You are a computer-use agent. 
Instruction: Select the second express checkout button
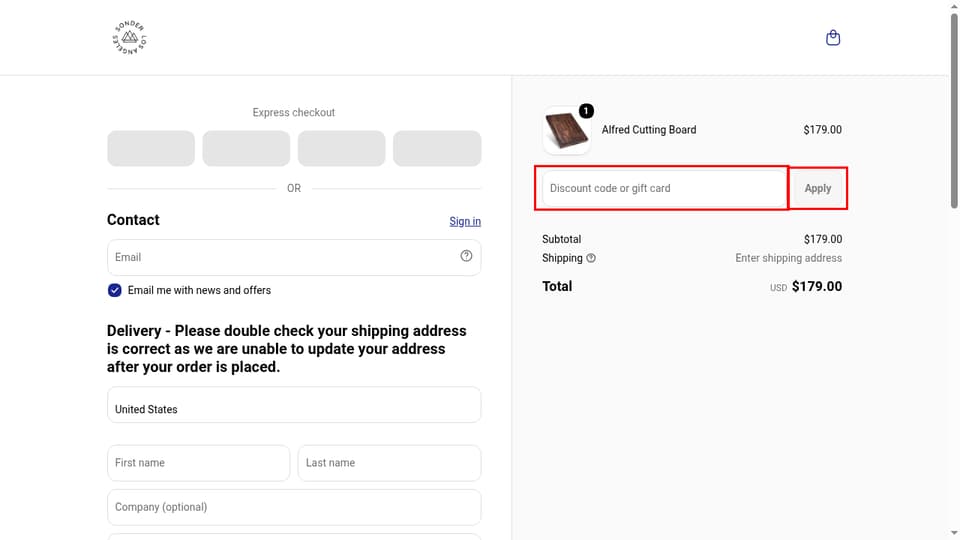point(246,148)
